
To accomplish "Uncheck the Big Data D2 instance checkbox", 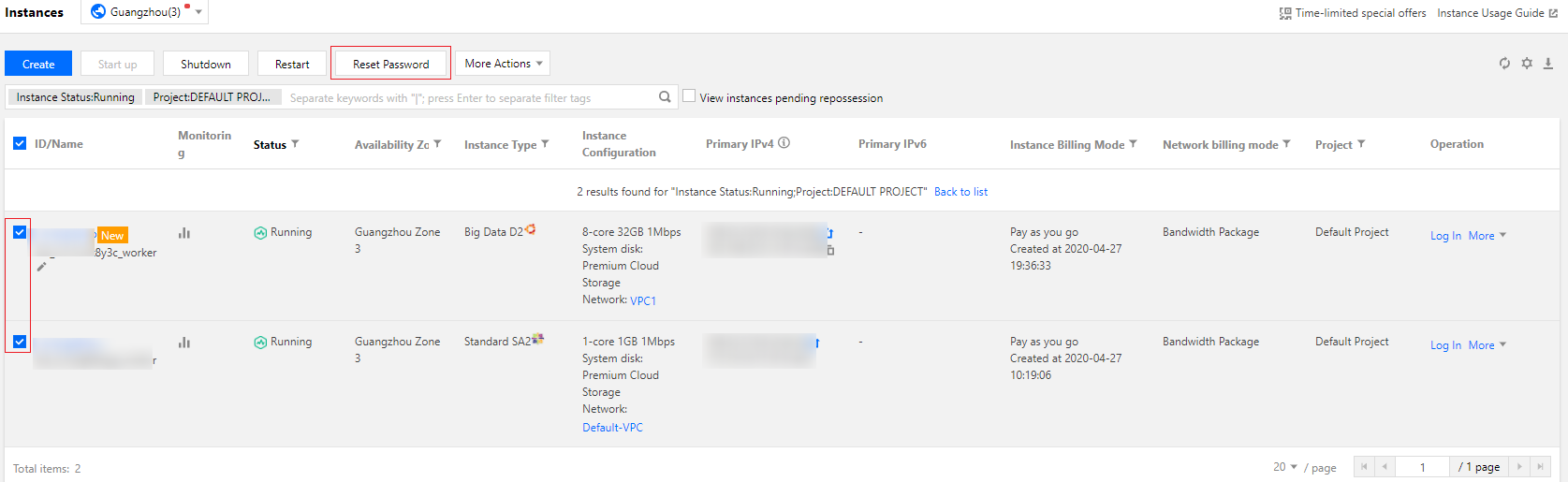I will [20, 232].
